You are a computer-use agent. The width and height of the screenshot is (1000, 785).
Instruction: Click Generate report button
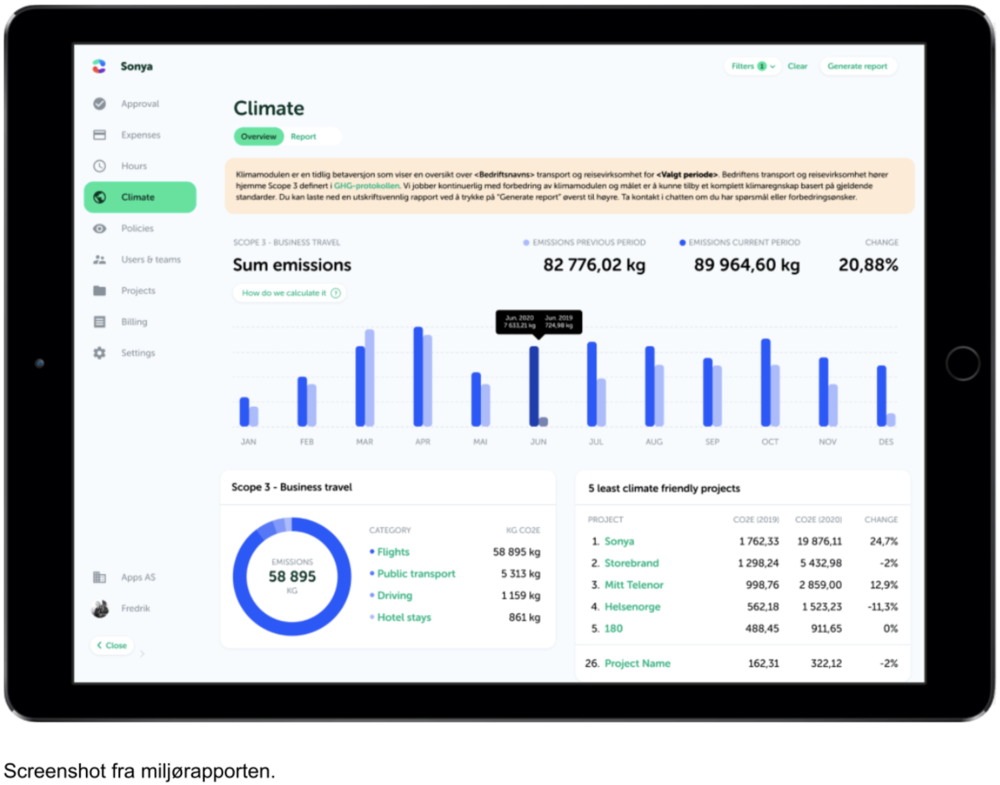click(x=857, y=66)
